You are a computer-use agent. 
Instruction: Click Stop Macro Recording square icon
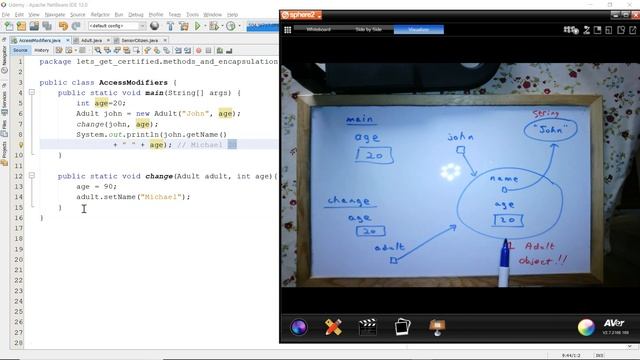[x=209, y=51]
